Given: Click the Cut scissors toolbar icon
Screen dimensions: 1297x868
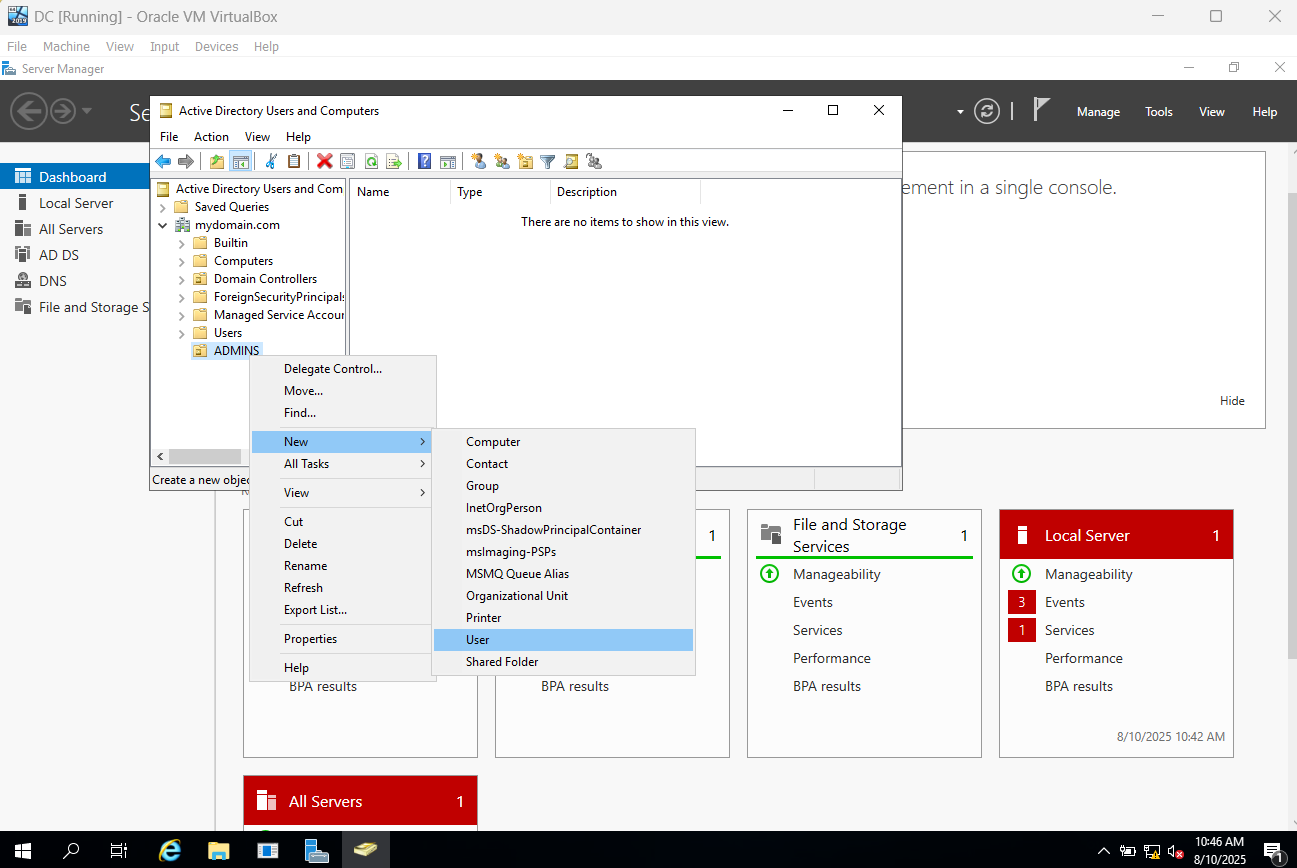Looking at the screenshot, I should (271, 161).
